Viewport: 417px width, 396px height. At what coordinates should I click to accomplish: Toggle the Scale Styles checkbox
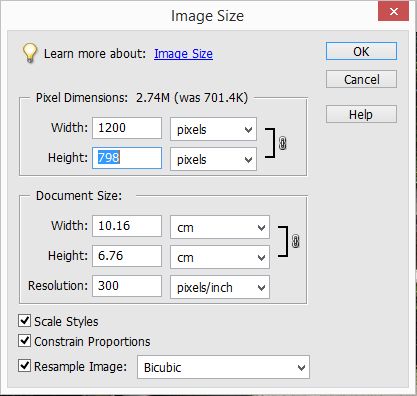(x=24, y=321)
